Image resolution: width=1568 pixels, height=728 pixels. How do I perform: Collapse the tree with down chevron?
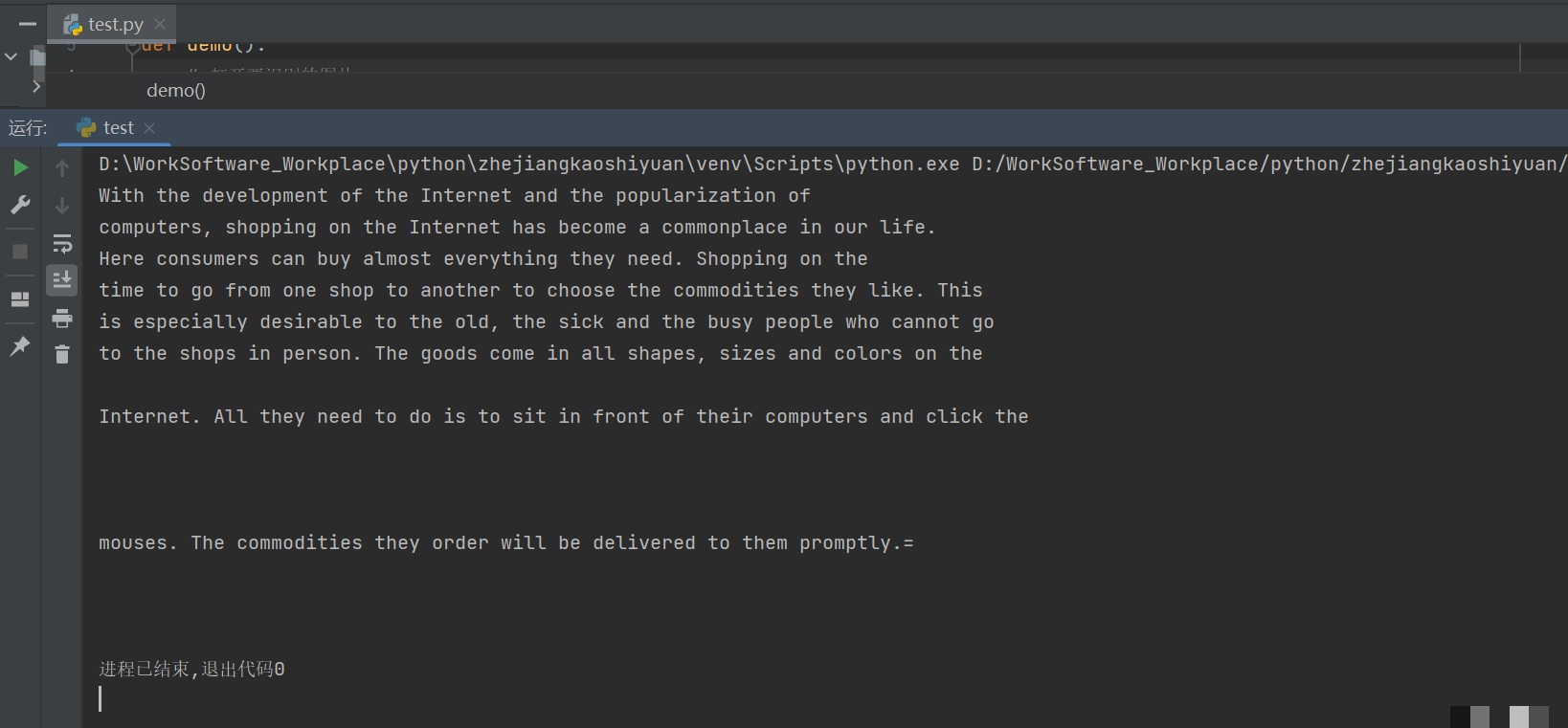coord(11,56)
